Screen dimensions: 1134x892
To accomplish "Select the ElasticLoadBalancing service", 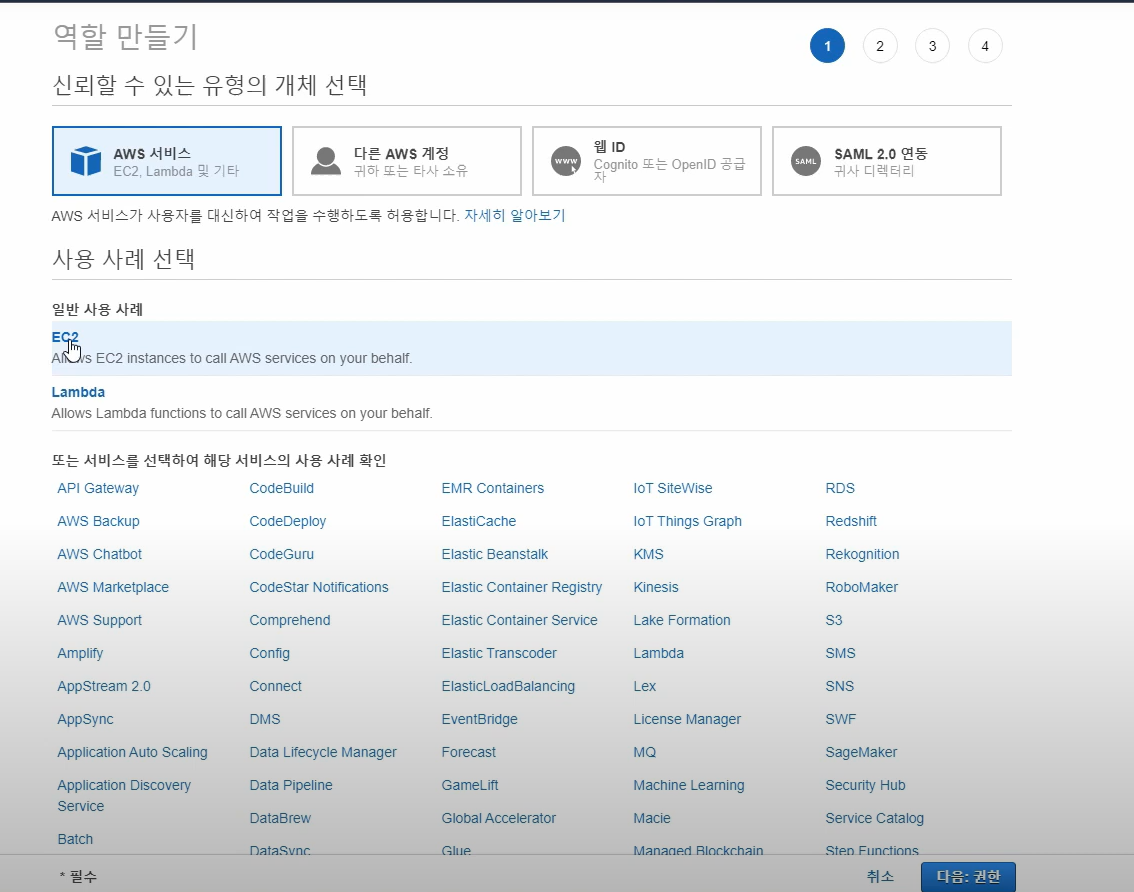I will click(508, 687).
